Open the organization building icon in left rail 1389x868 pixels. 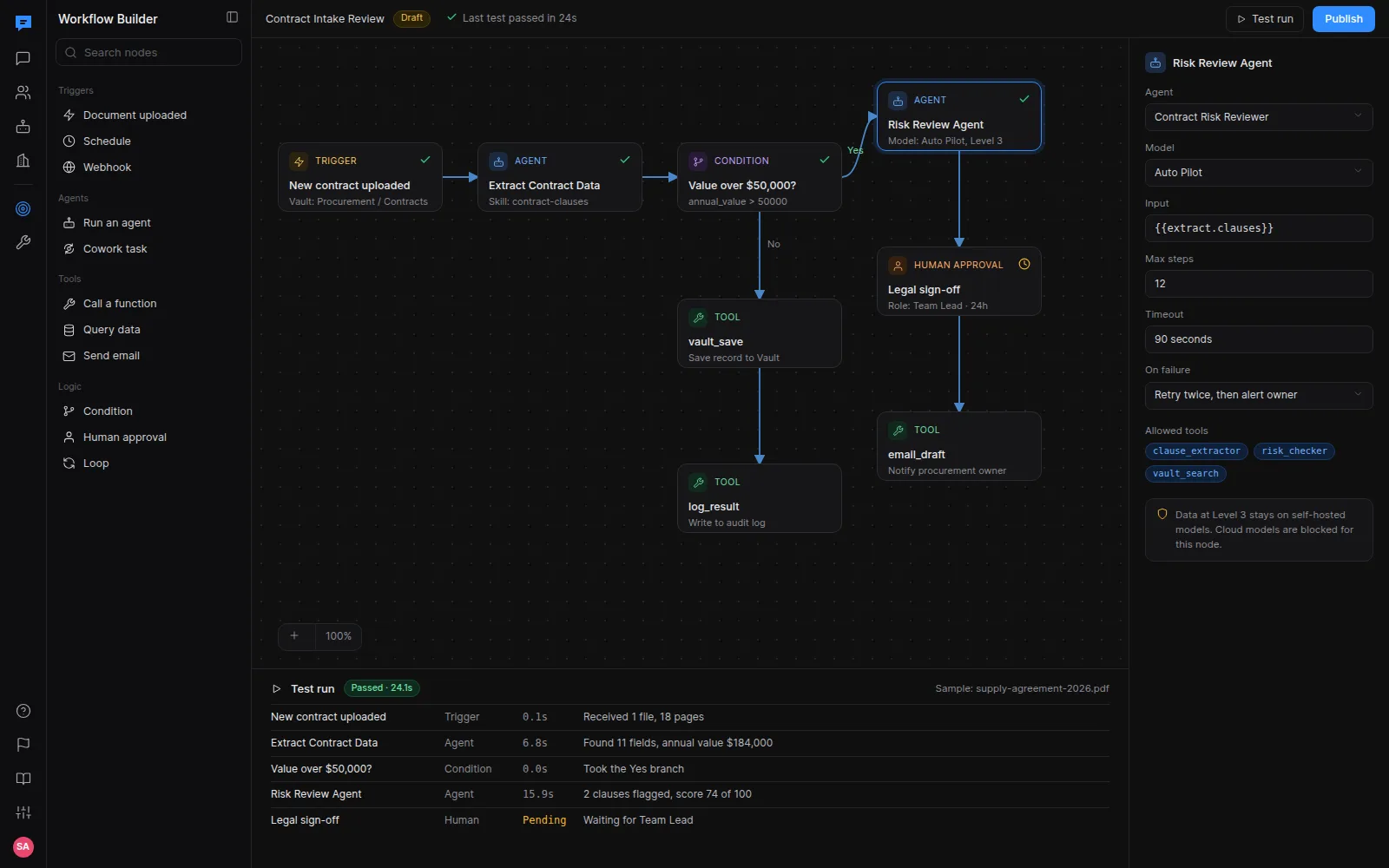click(x=23, y=161)
